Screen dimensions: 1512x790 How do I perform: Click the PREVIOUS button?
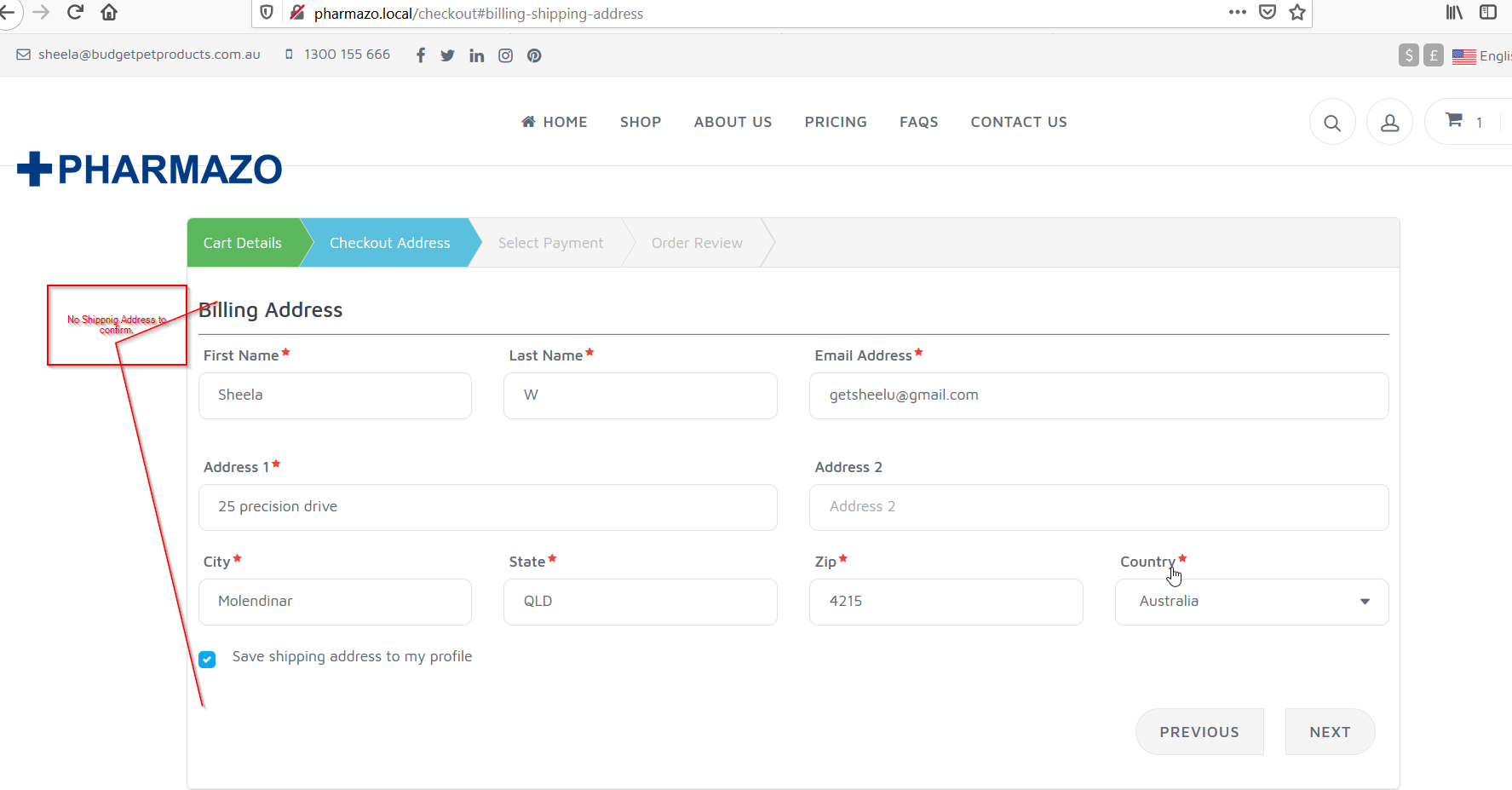[1199, 732]
